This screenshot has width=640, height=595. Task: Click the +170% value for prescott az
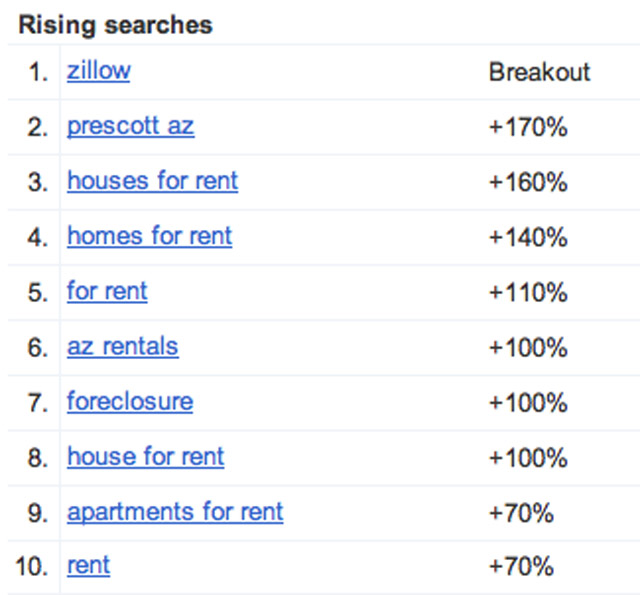click(528, 127)
